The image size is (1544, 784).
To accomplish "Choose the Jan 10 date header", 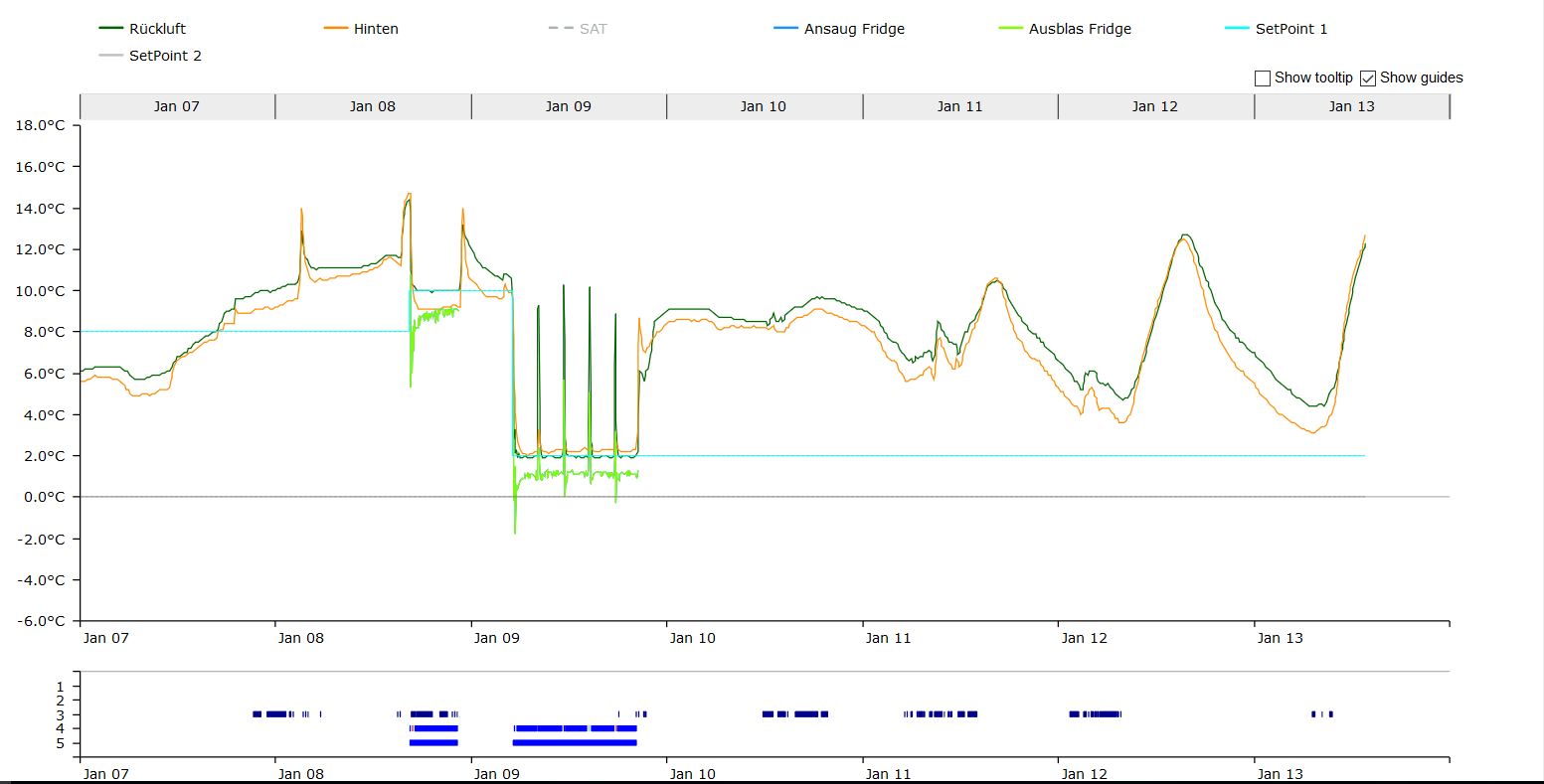I will pos(764,106).
